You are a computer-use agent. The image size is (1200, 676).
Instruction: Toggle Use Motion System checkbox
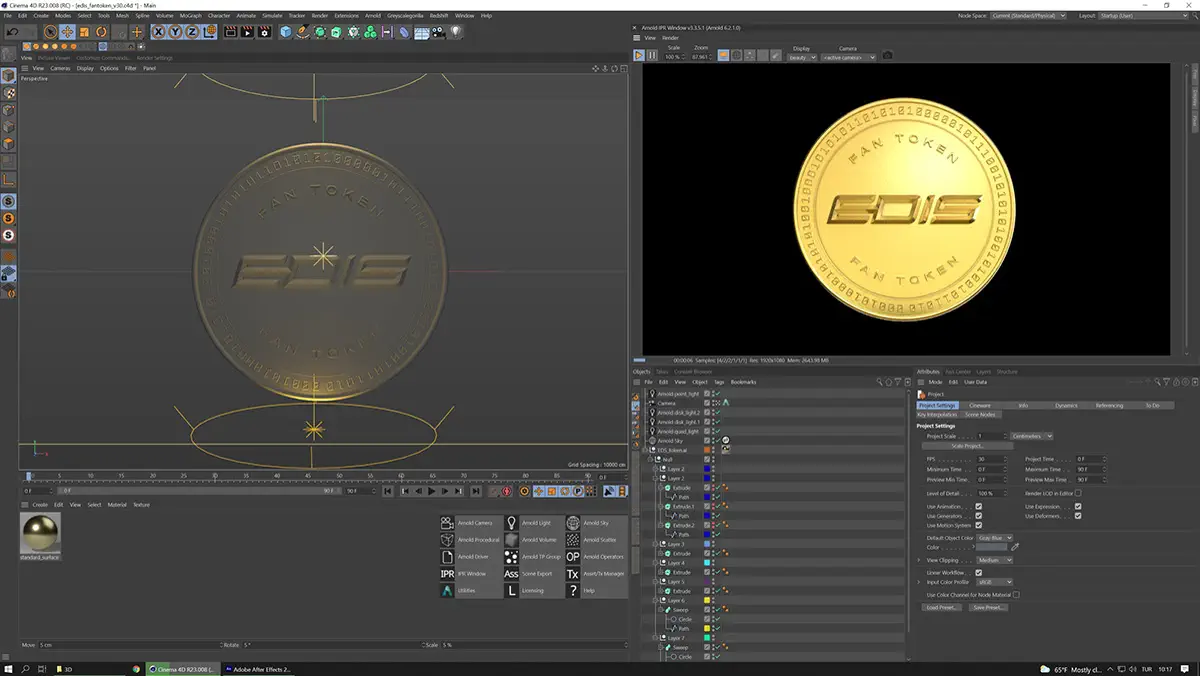978,525
